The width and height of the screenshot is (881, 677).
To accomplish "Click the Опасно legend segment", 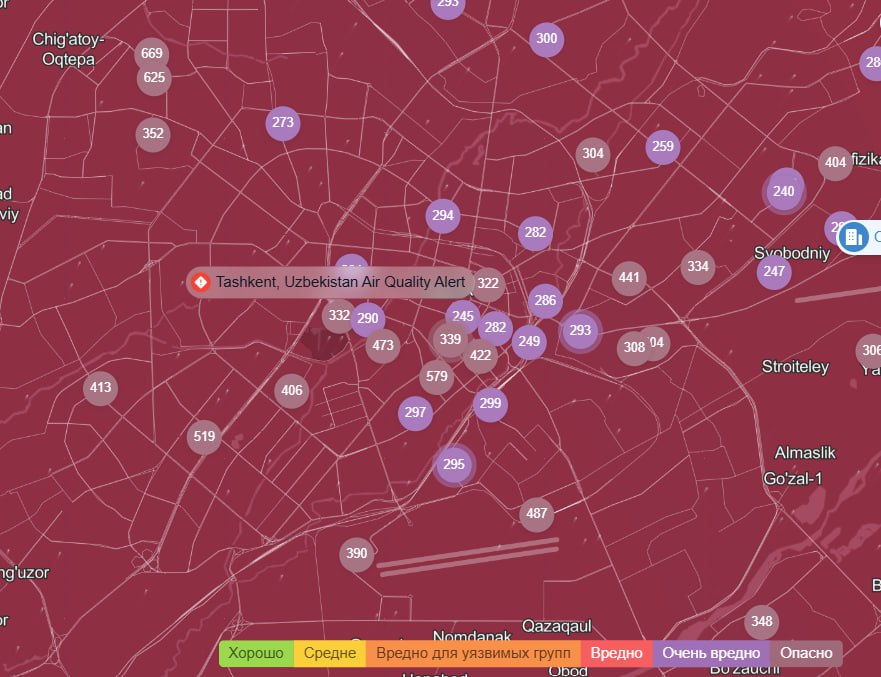I will tap(806, 654).
